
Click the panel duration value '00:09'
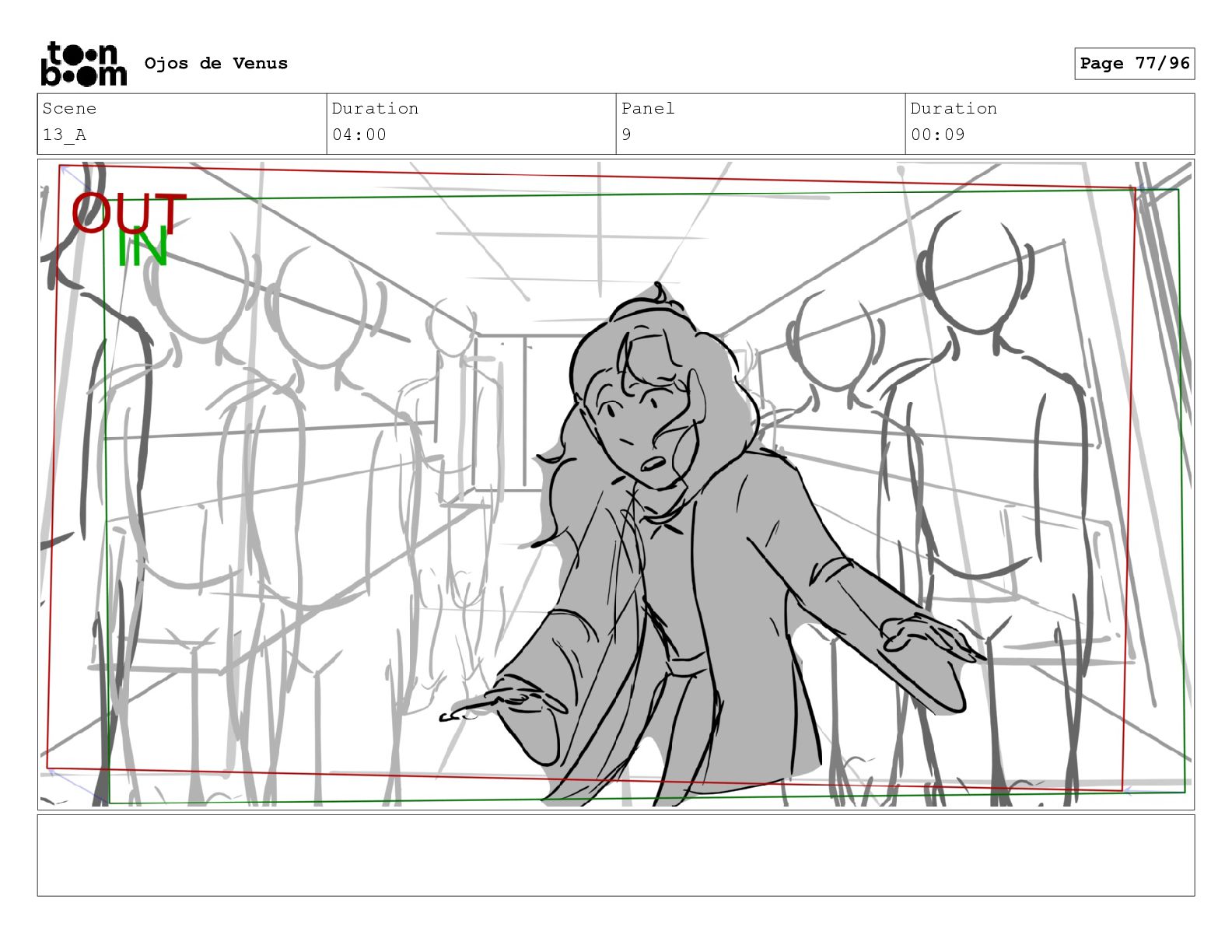[x=938, y=135]
